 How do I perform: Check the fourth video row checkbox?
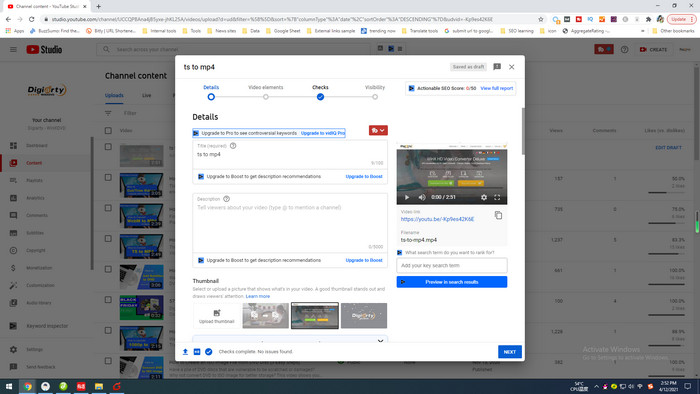pyautogui.click(x=108, y=239)
